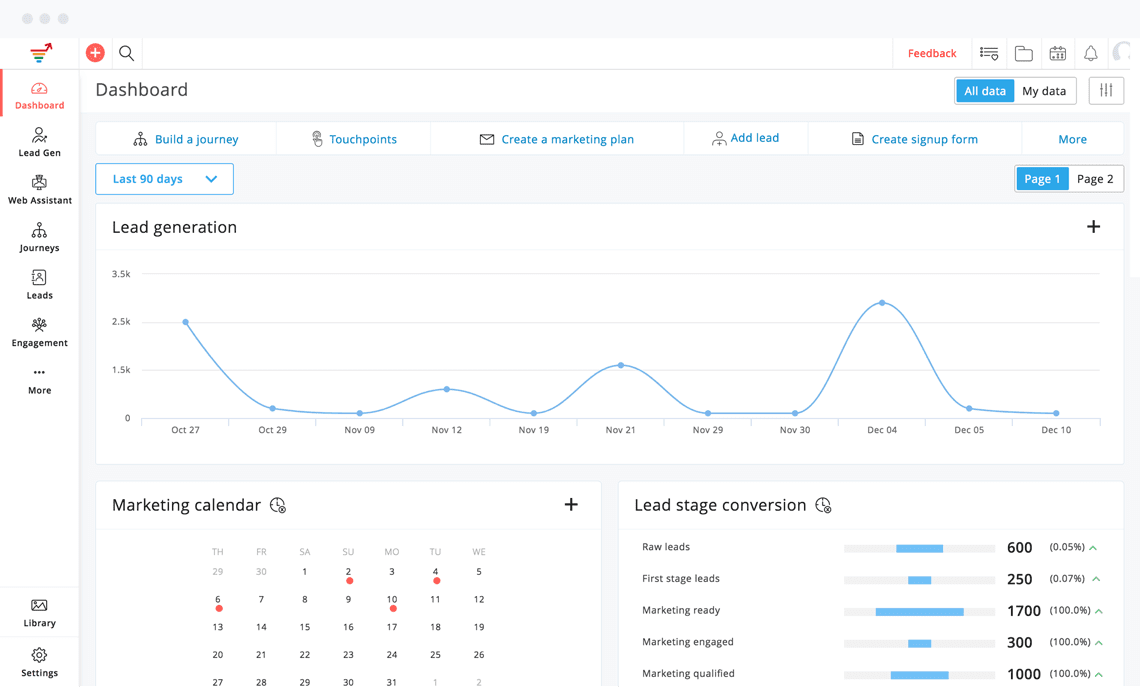Switch to My data view
This screenshot has width=1140, height=687.
[1044, 91]
